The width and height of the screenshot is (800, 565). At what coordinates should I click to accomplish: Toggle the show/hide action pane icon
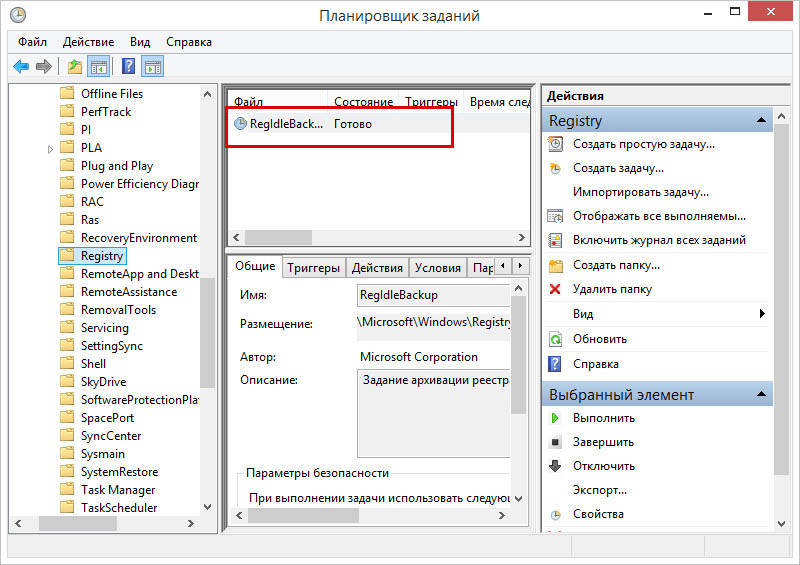(153, 66)
